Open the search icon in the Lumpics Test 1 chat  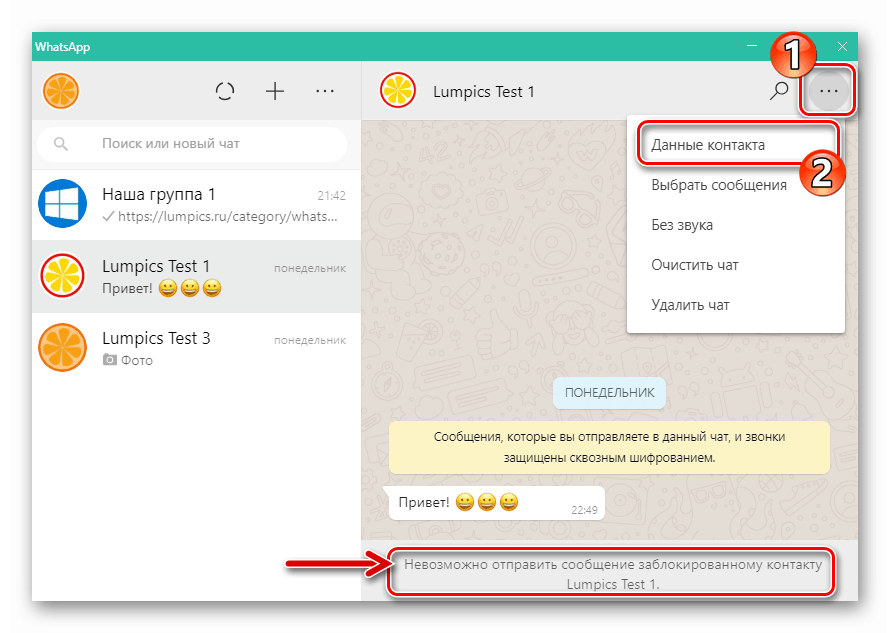778,90
